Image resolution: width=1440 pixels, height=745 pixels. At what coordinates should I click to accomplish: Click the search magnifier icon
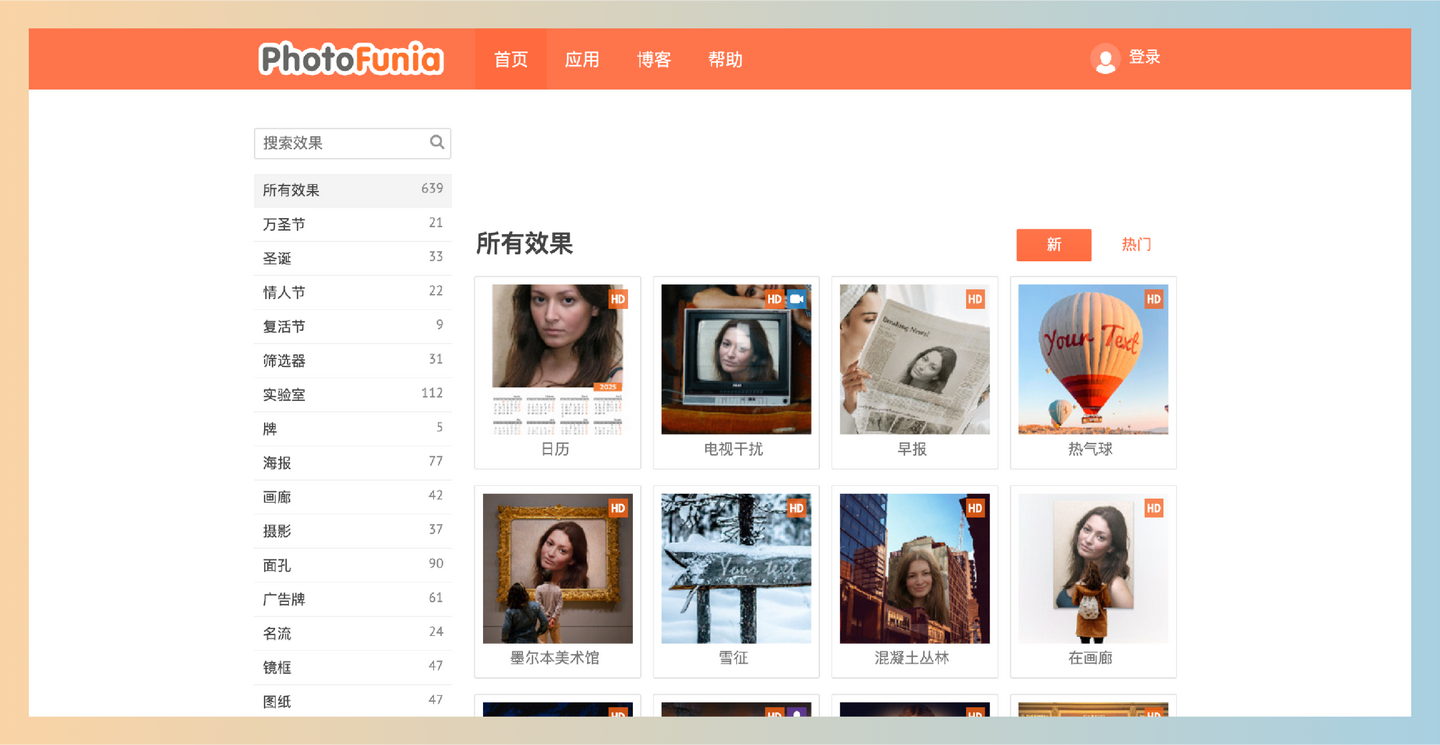click(x=436, y=142)
